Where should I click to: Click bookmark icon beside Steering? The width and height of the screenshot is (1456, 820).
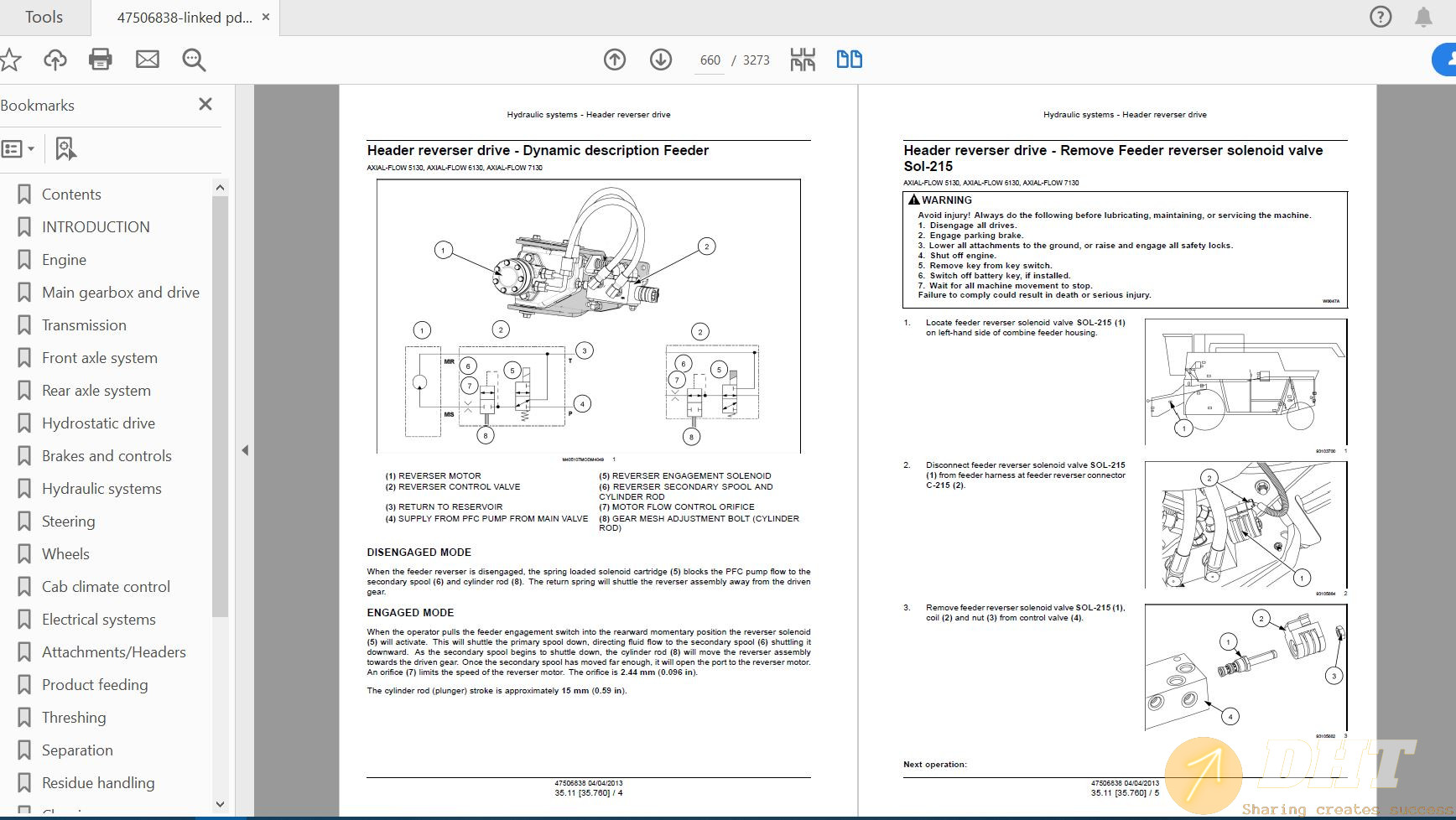tap(24, 522)
